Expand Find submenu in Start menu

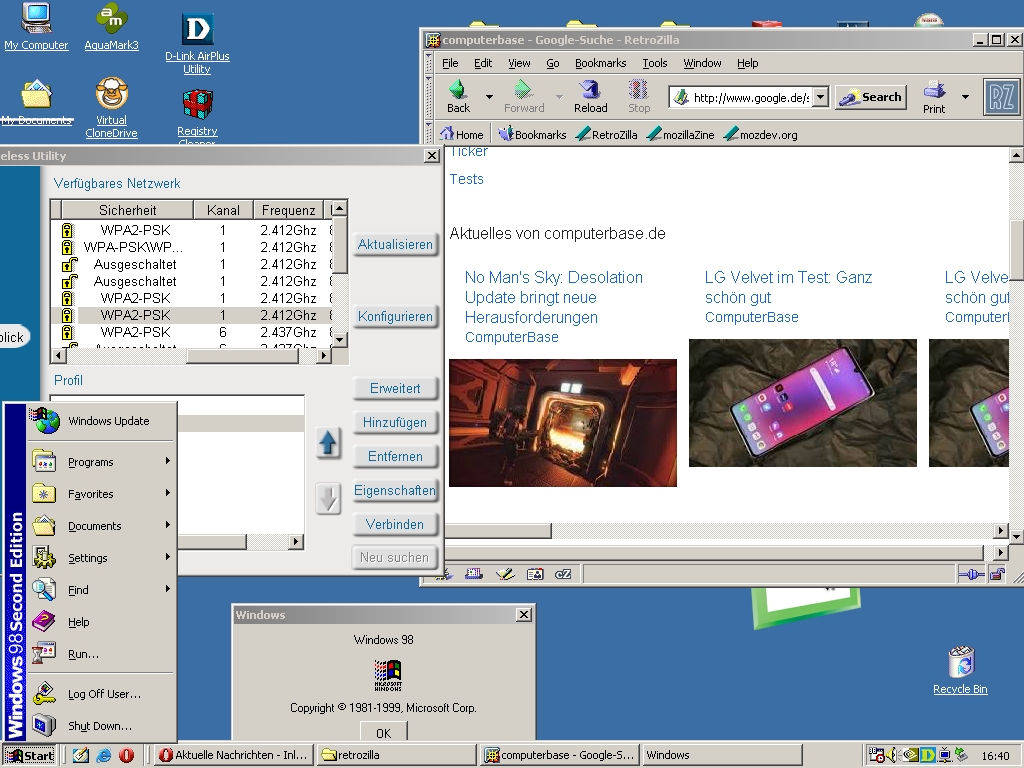pyautogui.click(x=102, y=590)
